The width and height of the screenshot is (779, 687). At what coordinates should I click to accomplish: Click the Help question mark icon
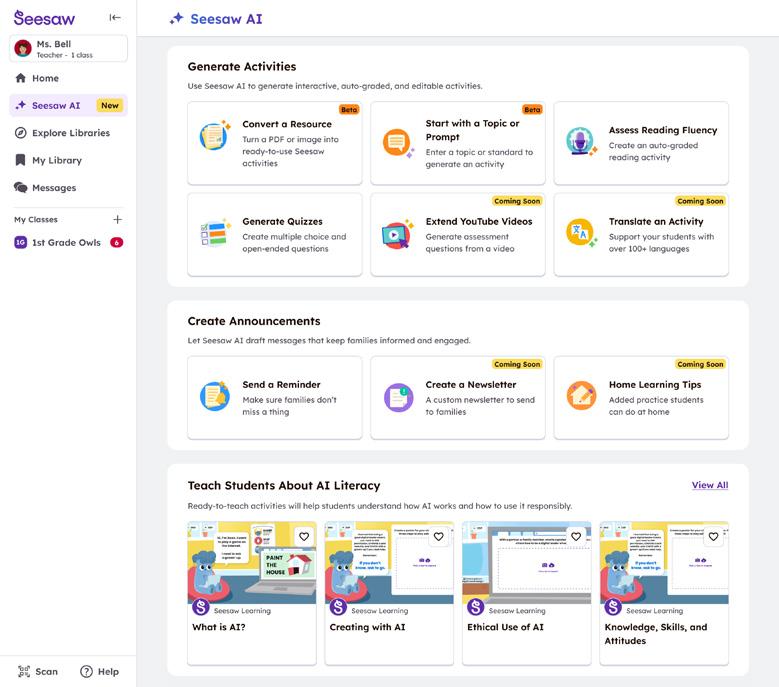[x=86, y=672]
